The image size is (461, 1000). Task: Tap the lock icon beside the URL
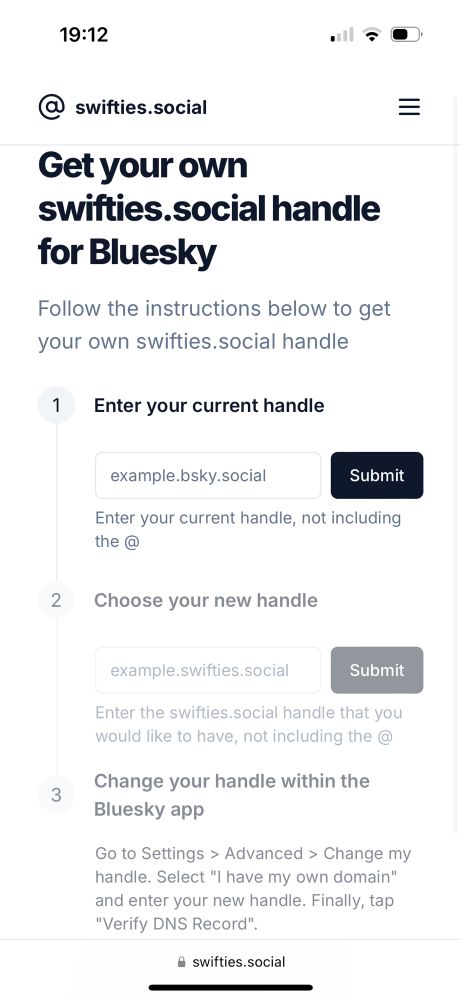182,962
